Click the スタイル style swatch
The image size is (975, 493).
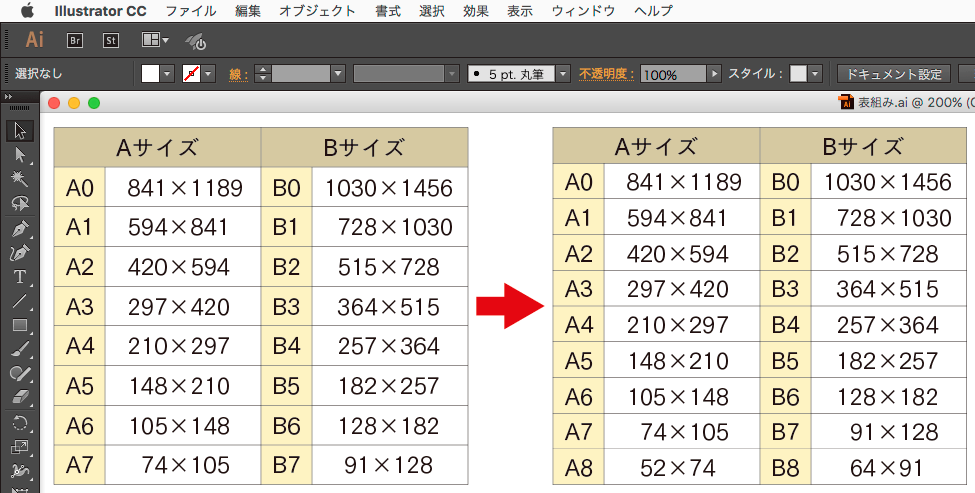(x=798, y=74)
